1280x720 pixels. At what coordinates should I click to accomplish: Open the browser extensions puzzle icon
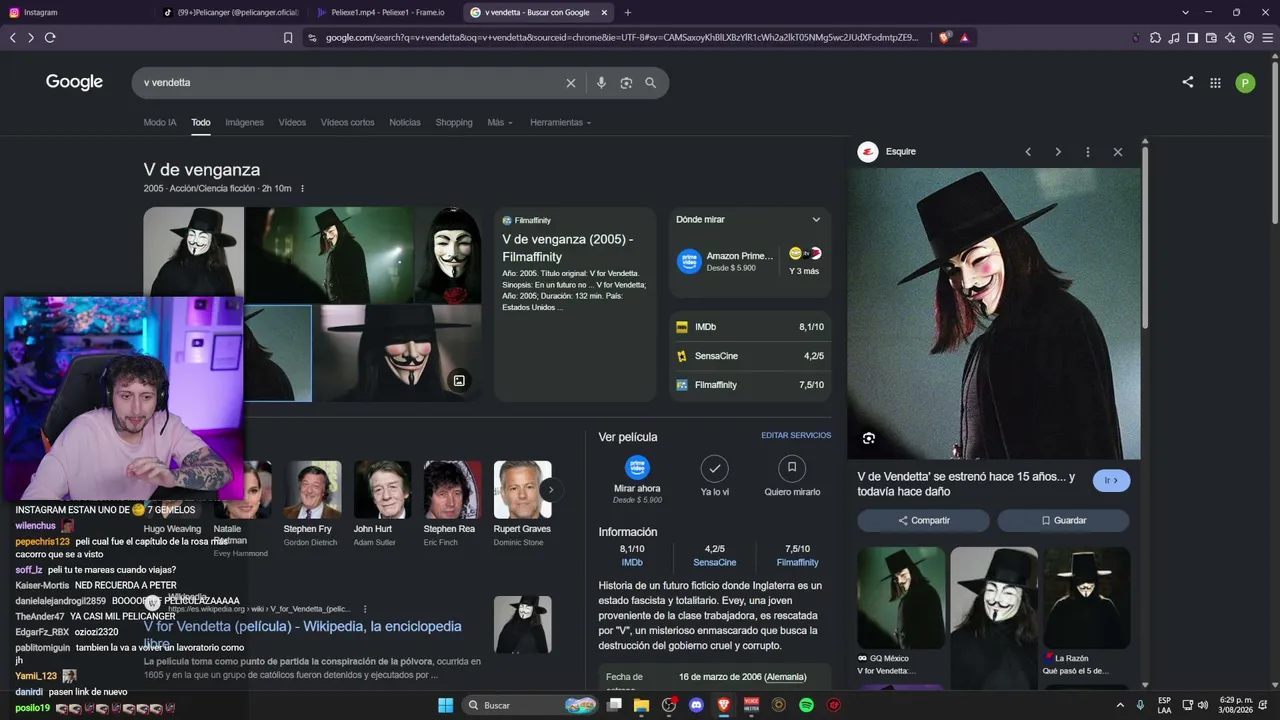pyautogui.click(x=1156, y=38)
